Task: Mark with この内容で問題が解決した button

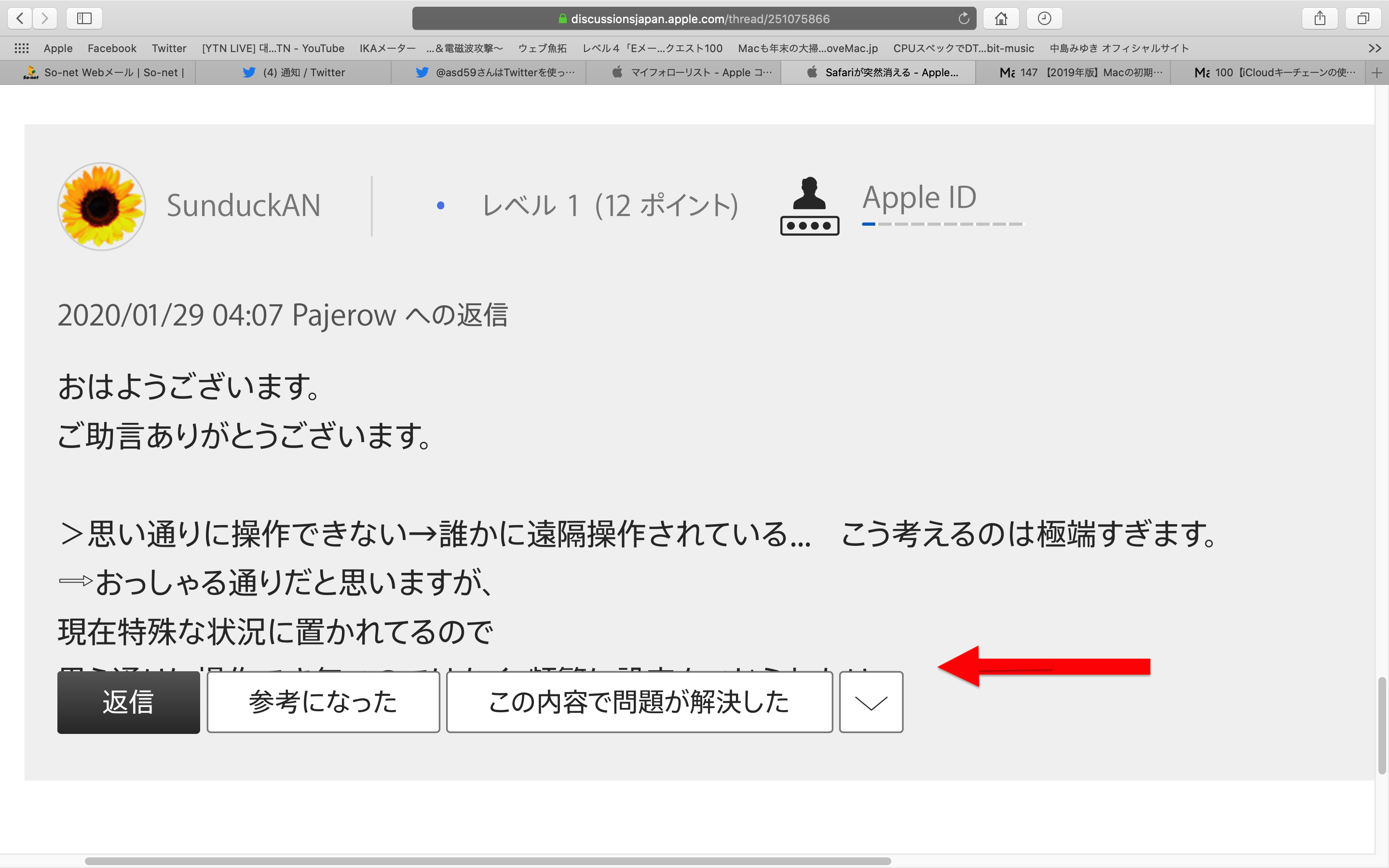Action: [x=639, y=702]
